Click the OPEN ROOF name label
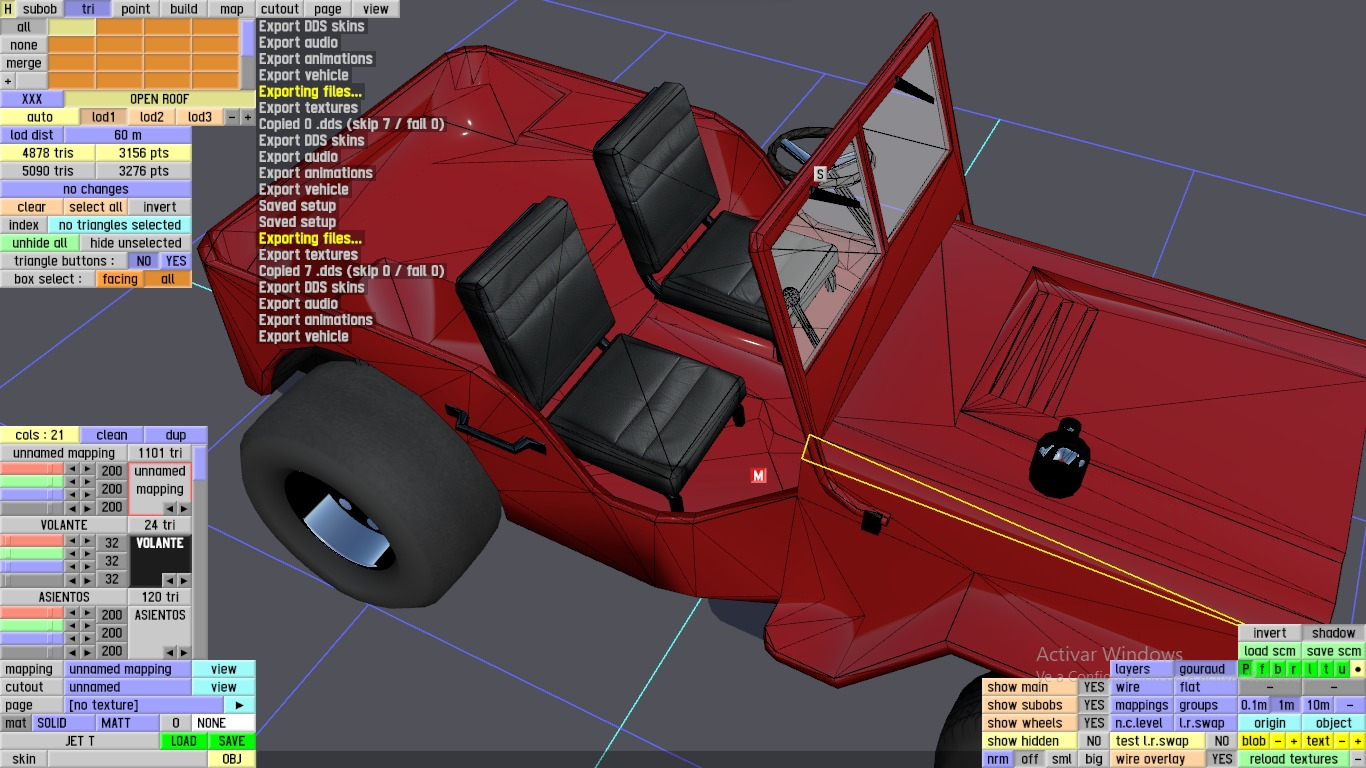This screenshot has height=768, width=1366. click(x=160, y=99)
